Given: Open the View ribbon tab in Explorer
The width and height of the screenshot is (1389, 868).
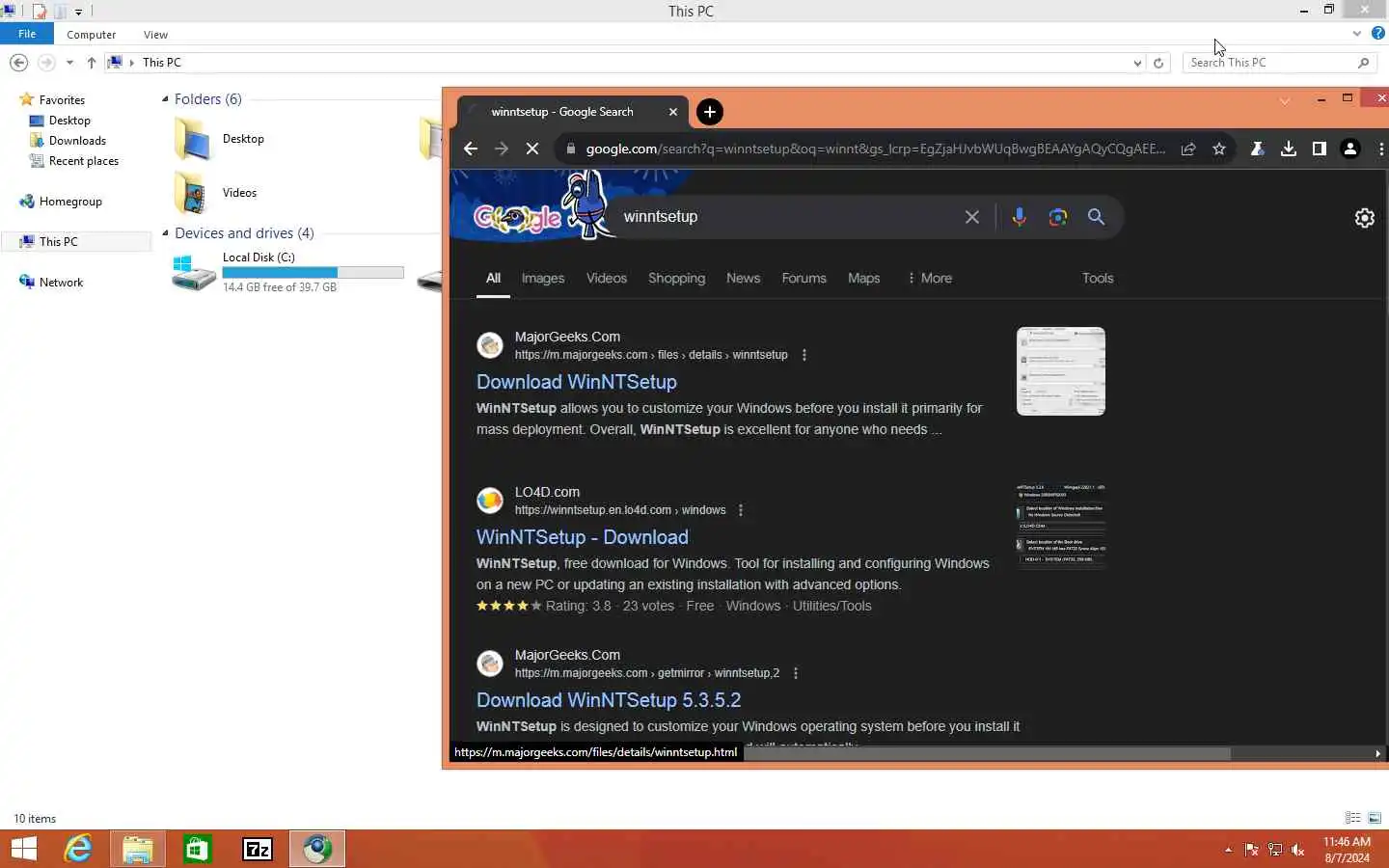Looking at the screenshot, I should click(155, 35).
